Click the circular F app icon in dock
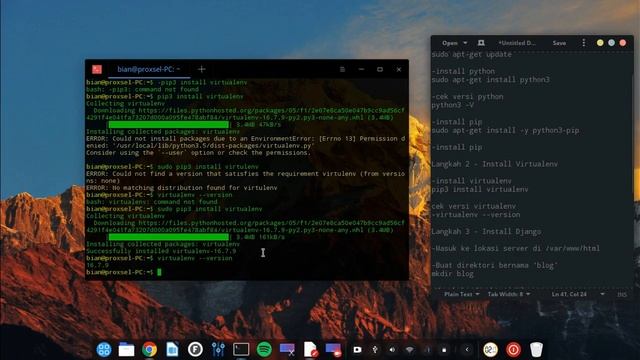This screenshot has width=640, height=360. (x=195, y=349)
